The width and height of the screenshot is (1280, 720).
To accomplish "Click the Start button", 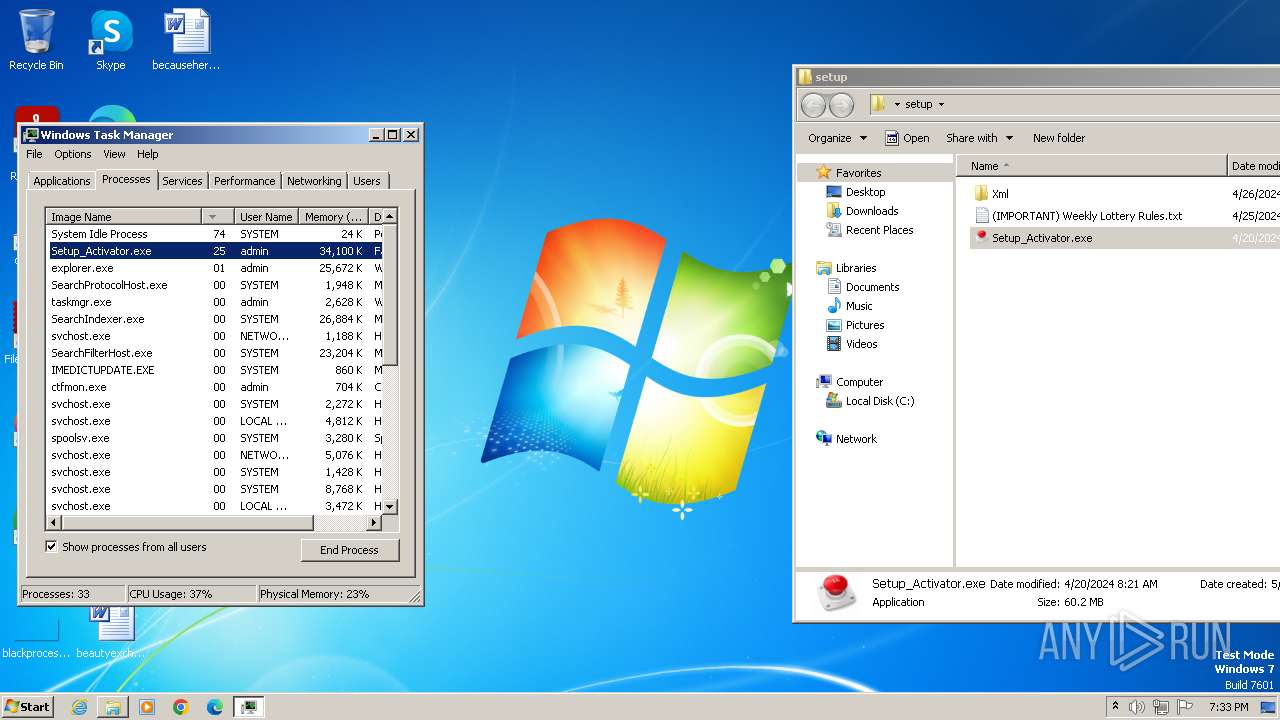I will tap(28, 707).
